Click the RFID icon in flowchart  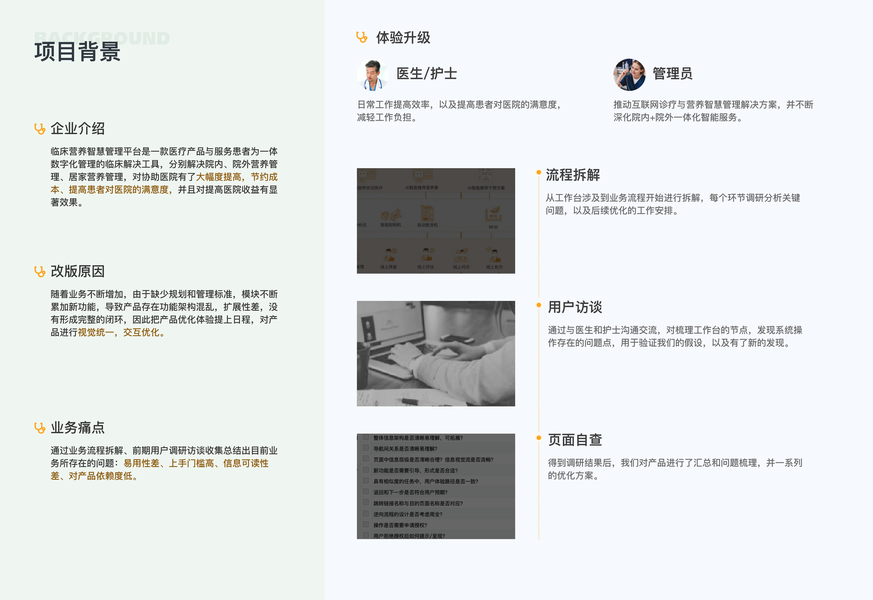point(493,215)
